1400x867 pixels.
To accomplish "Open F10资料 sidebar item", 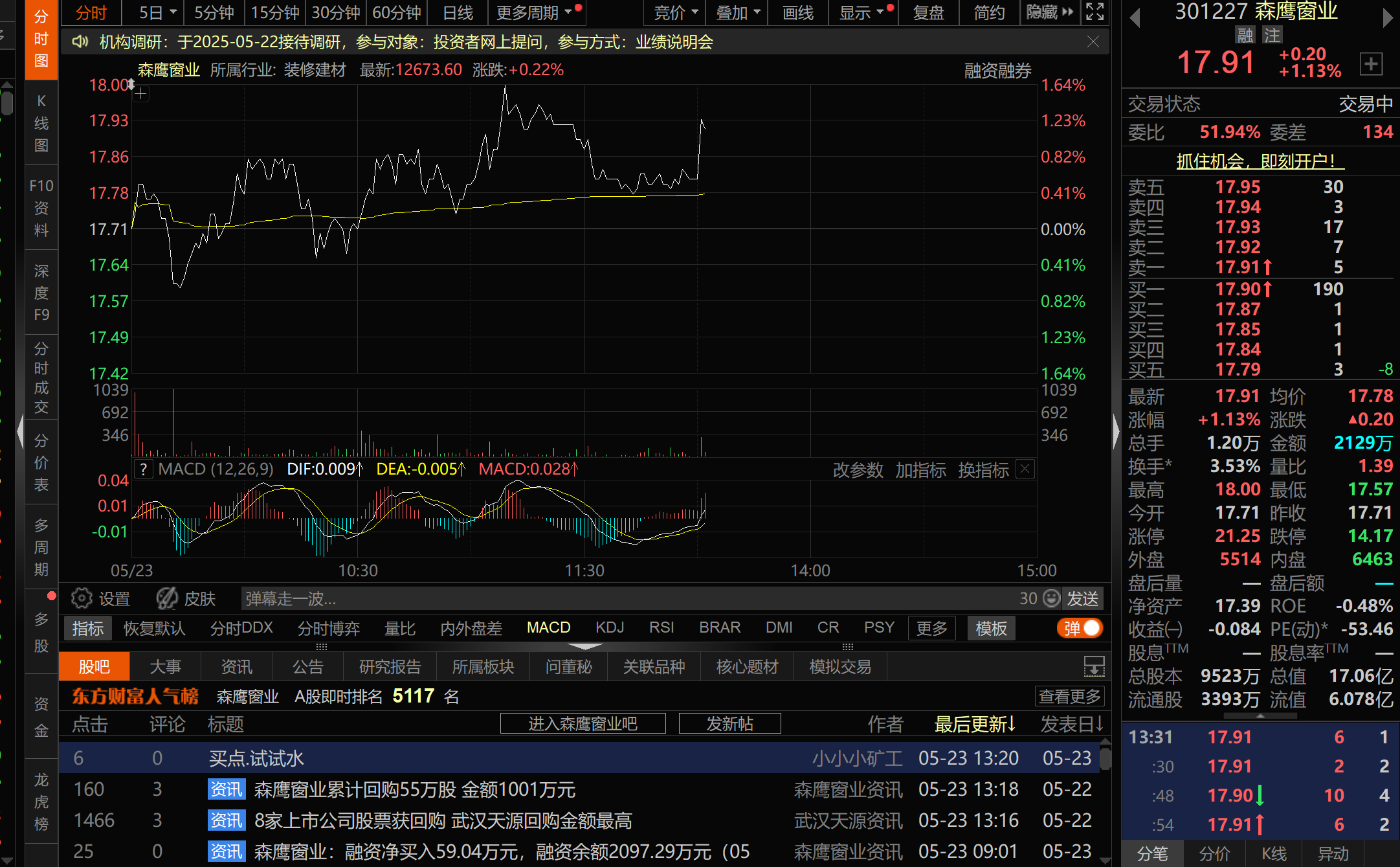I will tap(41, 208).
